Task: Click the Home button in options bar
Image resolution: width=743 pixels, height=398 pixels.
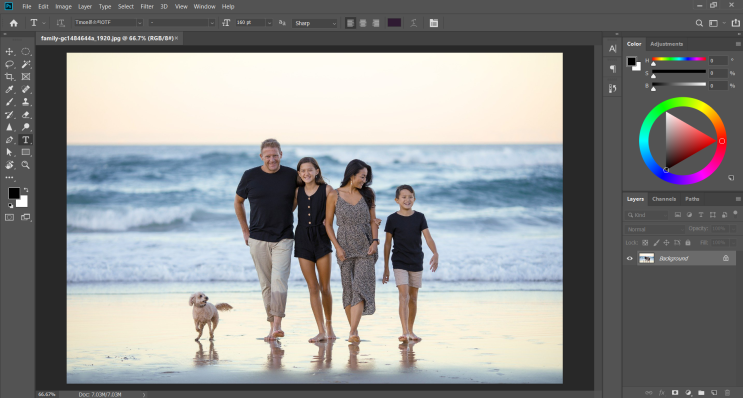Action: (14, 23)
